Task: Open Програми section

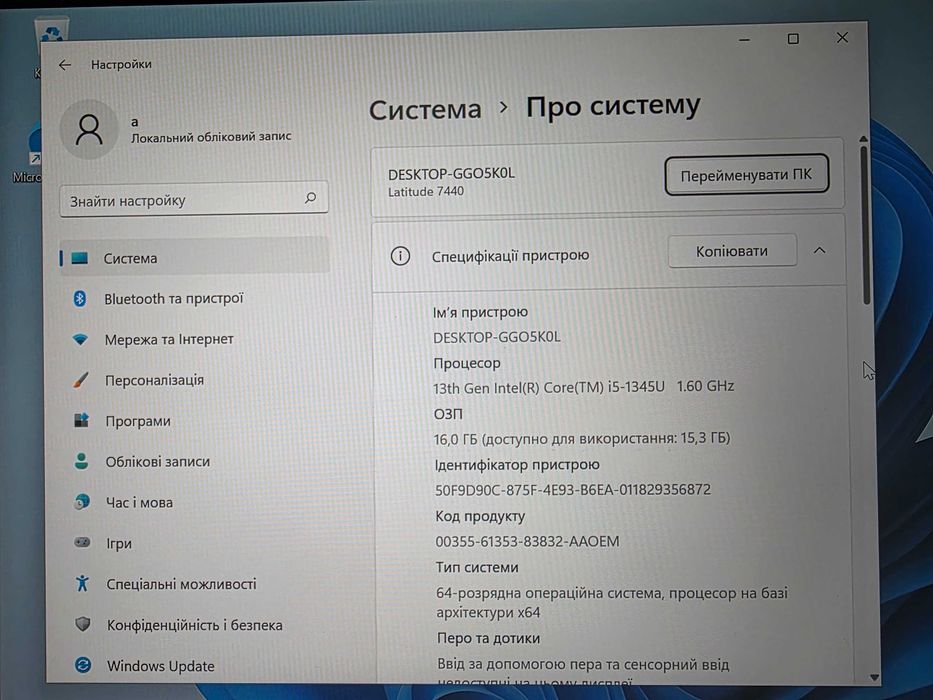Action: coord(195,420)
